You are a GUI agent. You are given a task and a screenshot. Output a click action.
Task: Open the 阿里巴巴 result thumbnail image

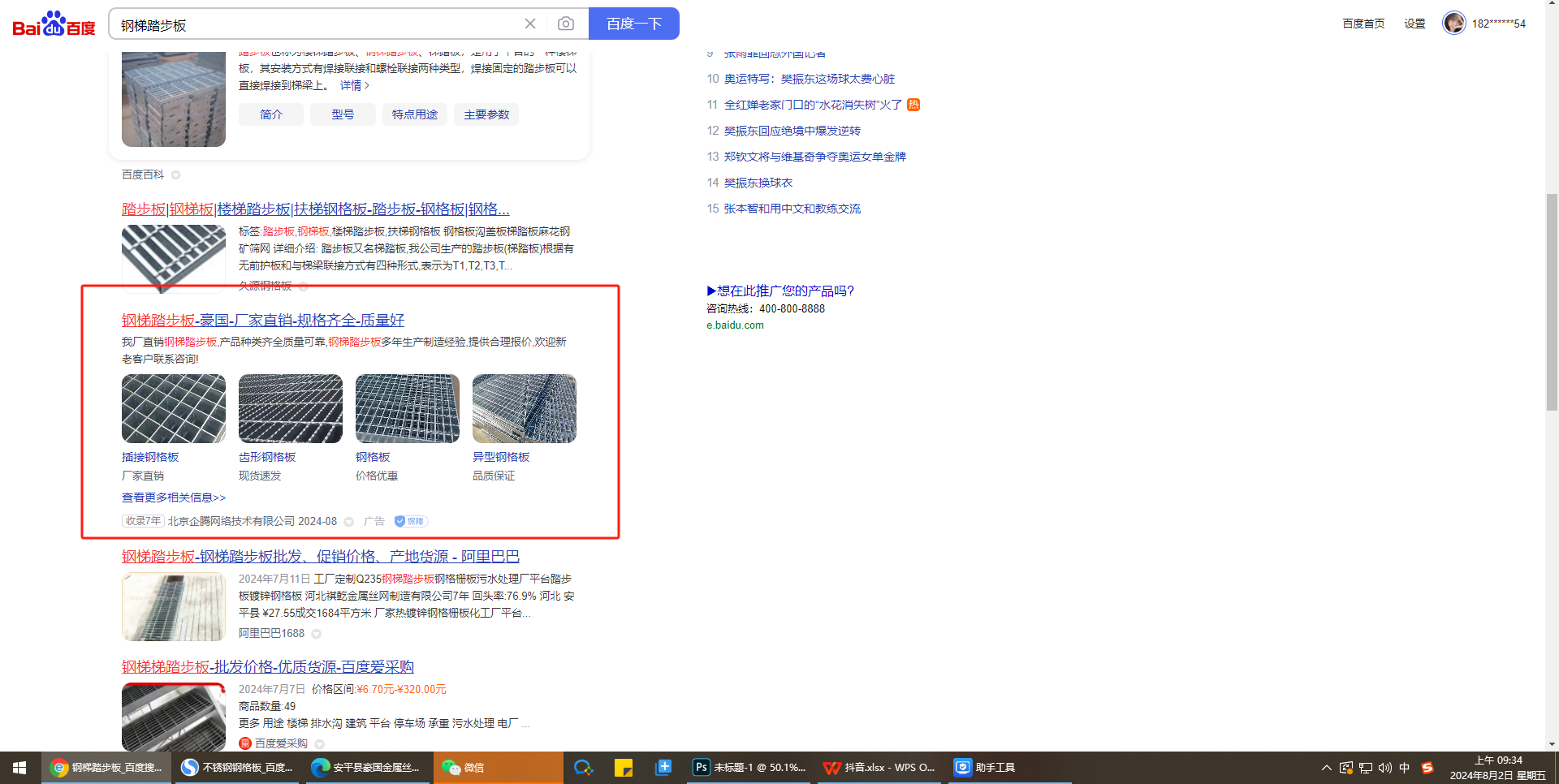174,607
